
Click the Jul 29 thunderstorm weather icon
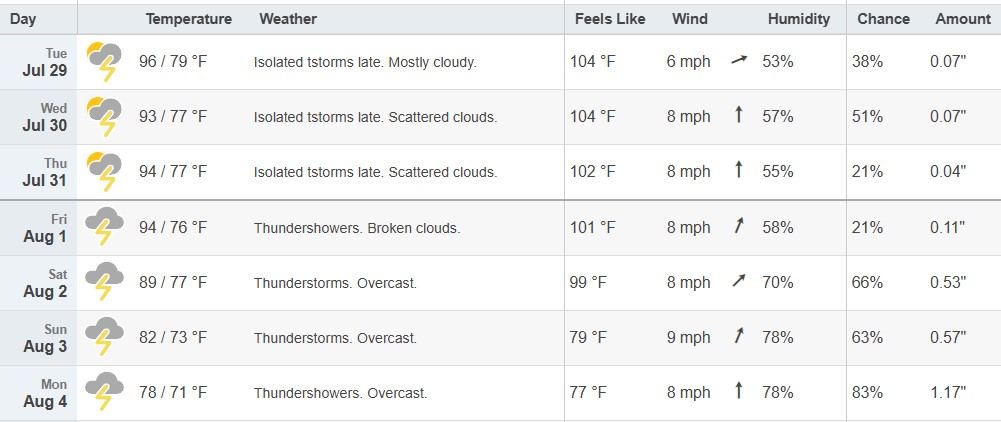coord(104,62)
